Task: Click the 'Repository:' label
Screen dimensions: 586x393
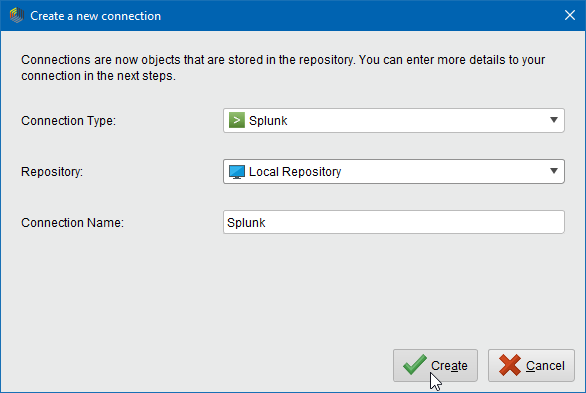Action: [x=52, y=172]
